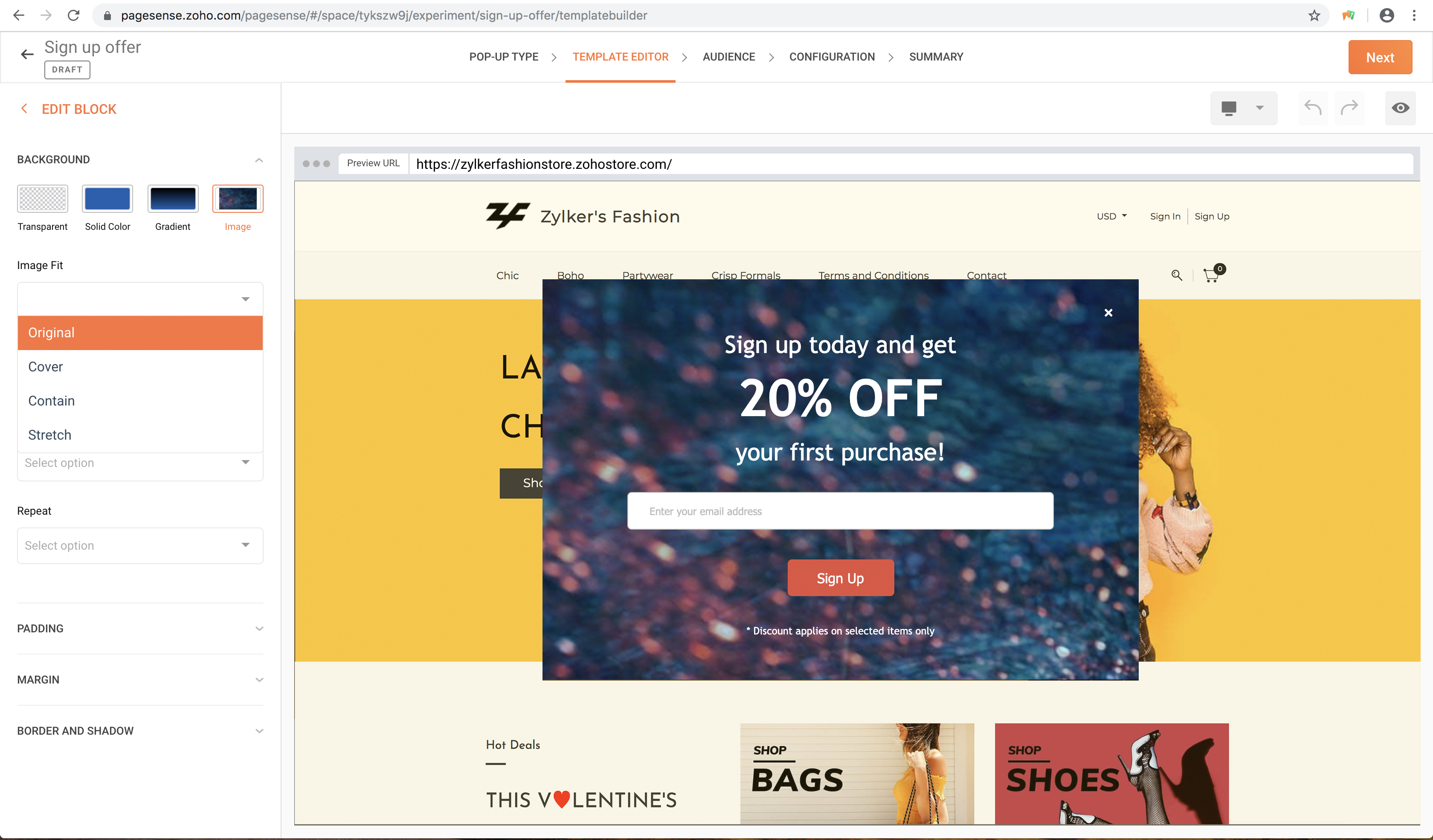Viewport: 1433px width, 840px height.
Task: Open preview with the eye icon
Action: pyautogui.click(x=1400, y=108)
